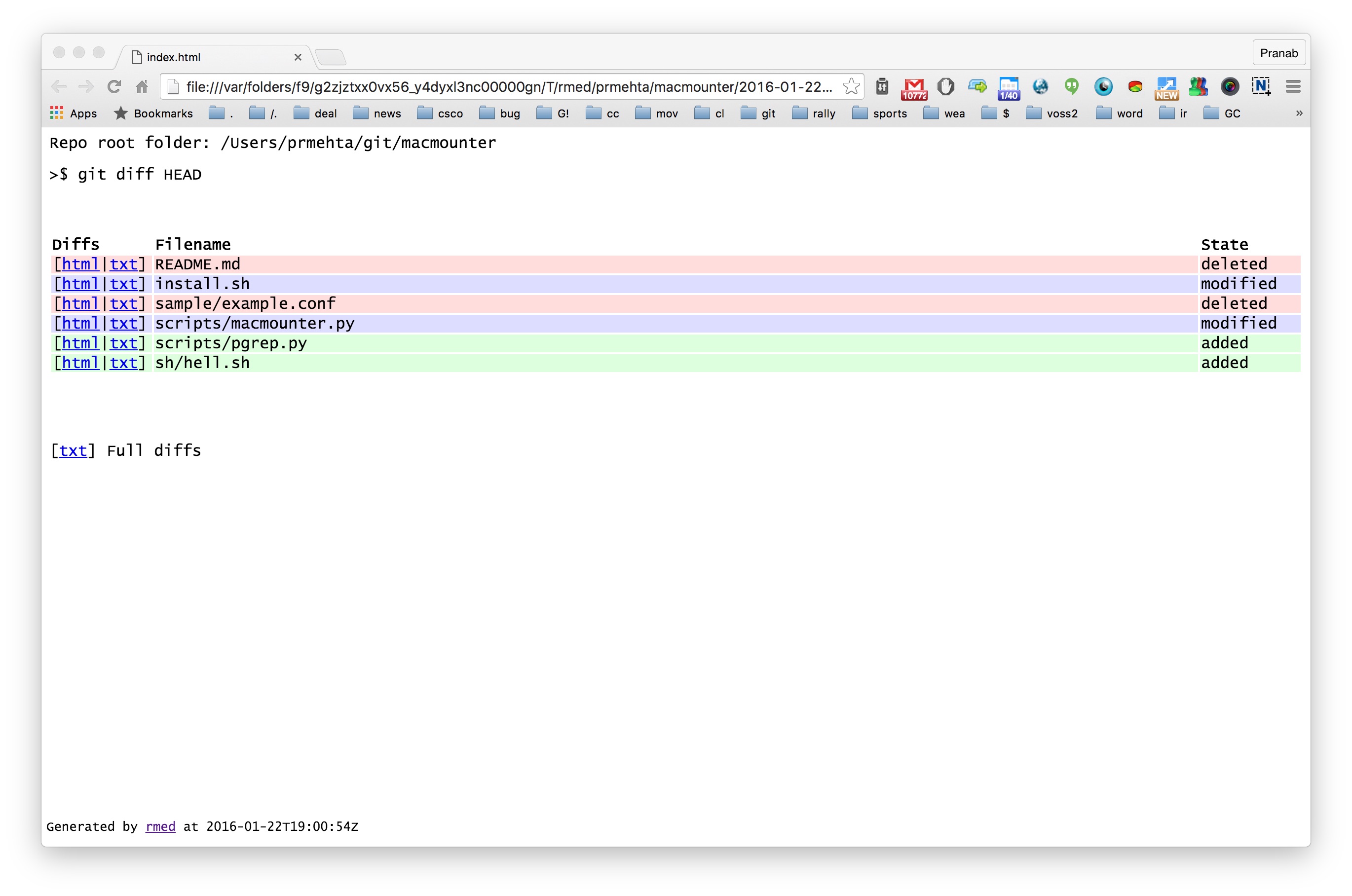Open the Full diffs txt link
Screen dimensions: 1352x896
click(x=73, y=450)
